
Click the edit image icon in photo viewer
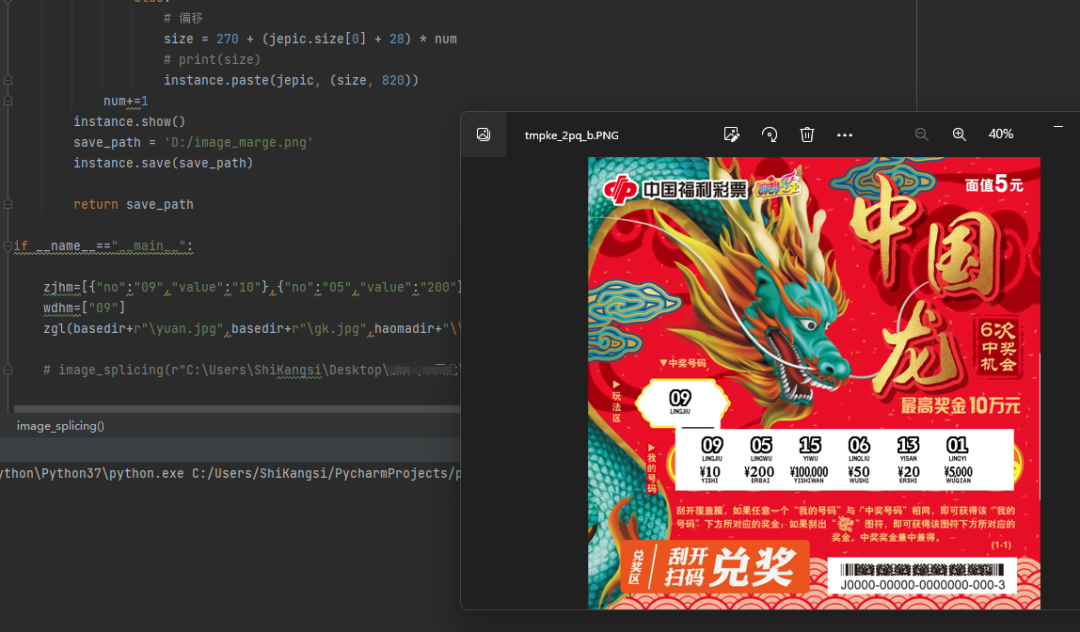[x=731, y=134]
